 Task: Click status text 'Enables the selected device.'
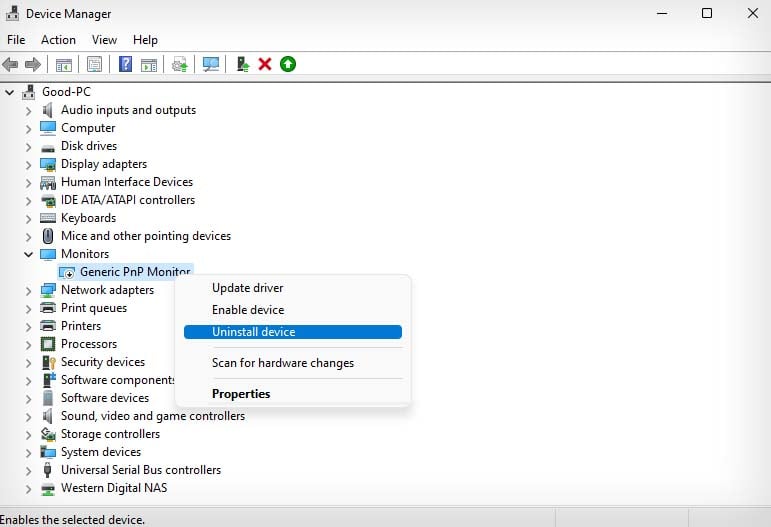click(x=72, y=520)
